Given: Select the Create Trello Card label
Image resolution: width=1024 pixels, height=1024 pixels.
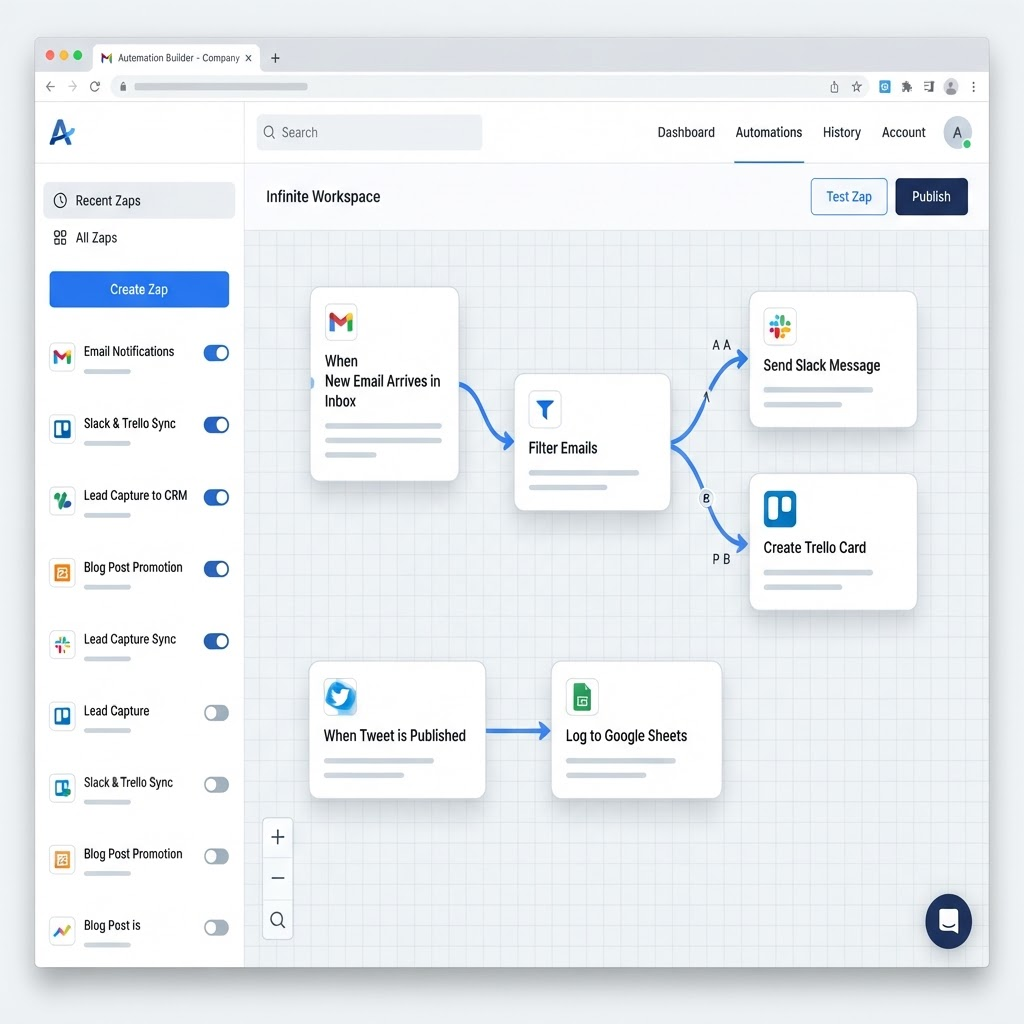Looking at the screenshot, I should coord(814,548).
